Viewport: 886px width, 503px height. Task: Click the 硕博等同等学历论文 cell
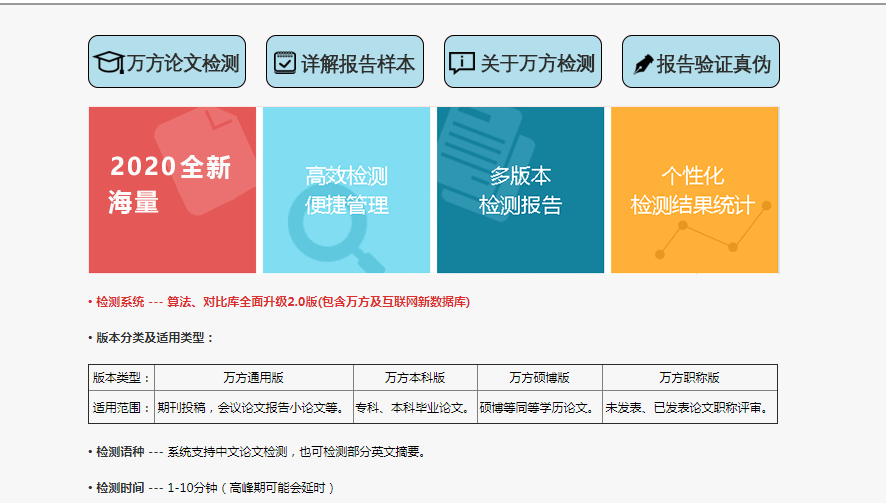coord(540,407)
